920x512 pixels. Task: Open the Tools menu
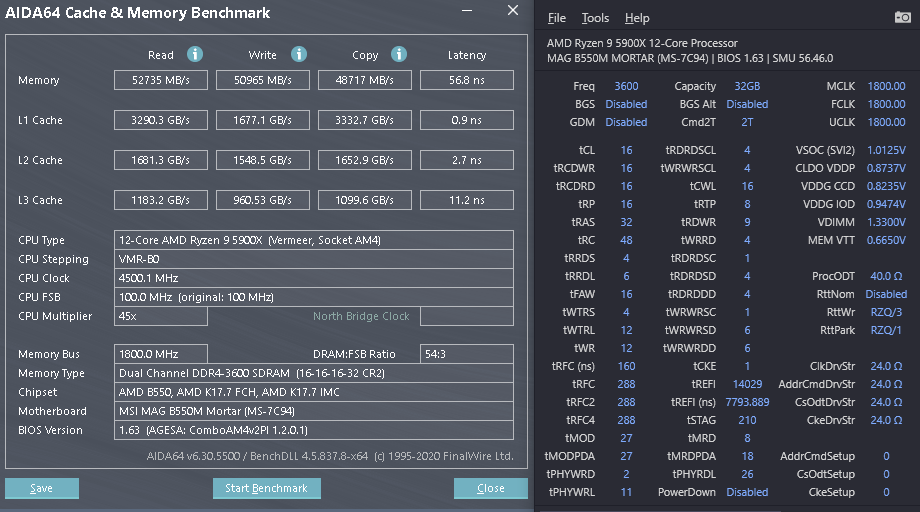596,18
